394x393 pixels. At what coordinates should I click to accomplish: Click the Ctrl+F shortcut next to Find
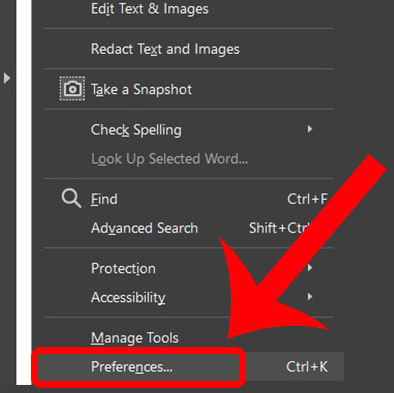click(x=307, y=199)
